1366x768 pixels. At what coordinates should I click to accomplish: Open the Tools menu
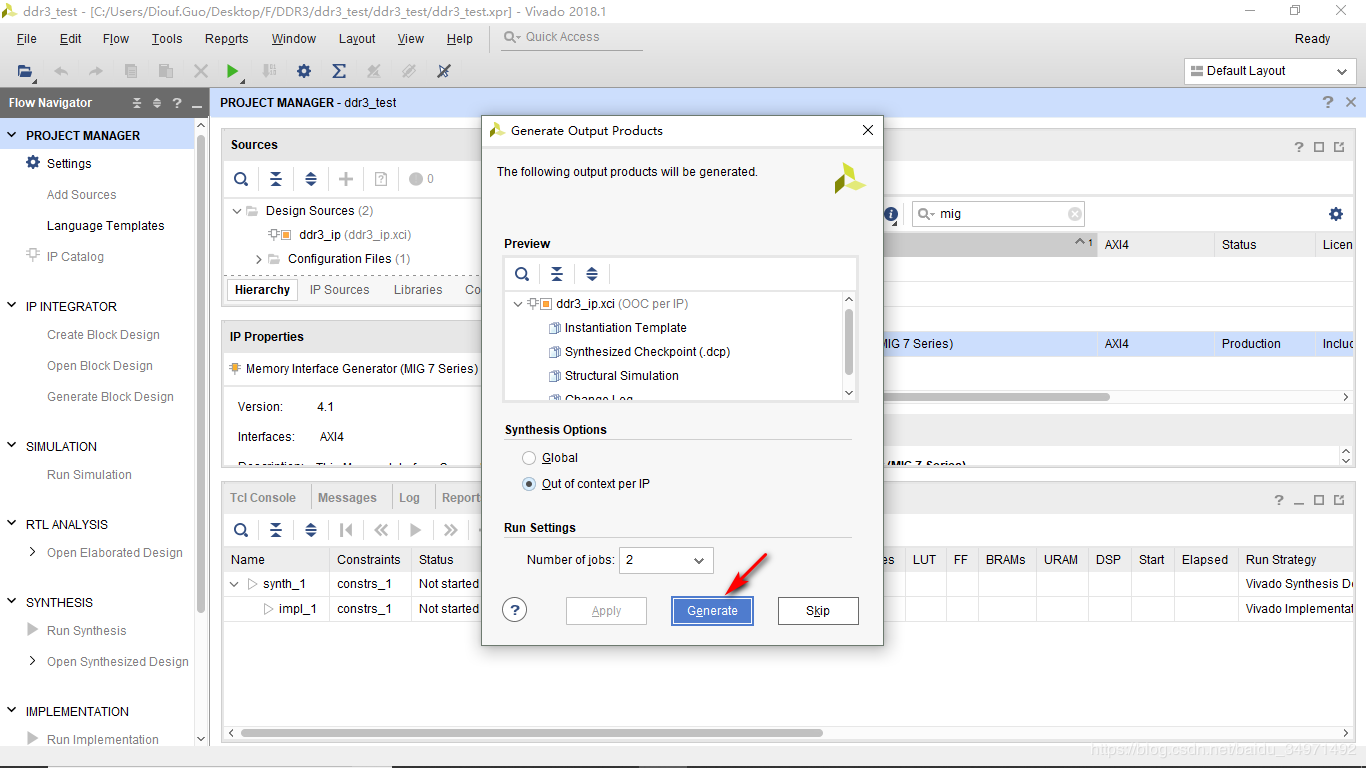click(167, 39)
